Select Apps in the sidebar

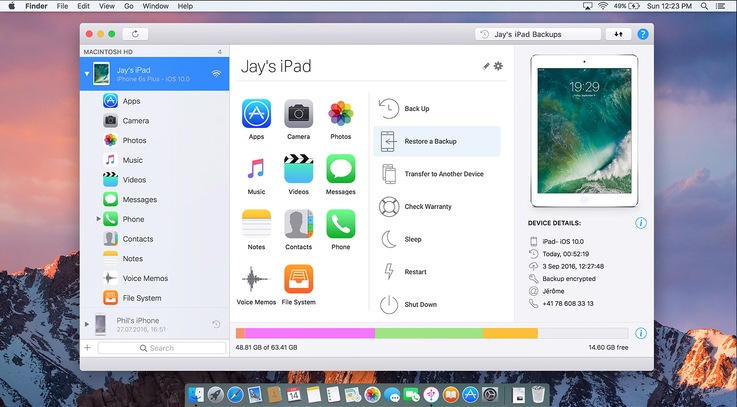[155, 101]
